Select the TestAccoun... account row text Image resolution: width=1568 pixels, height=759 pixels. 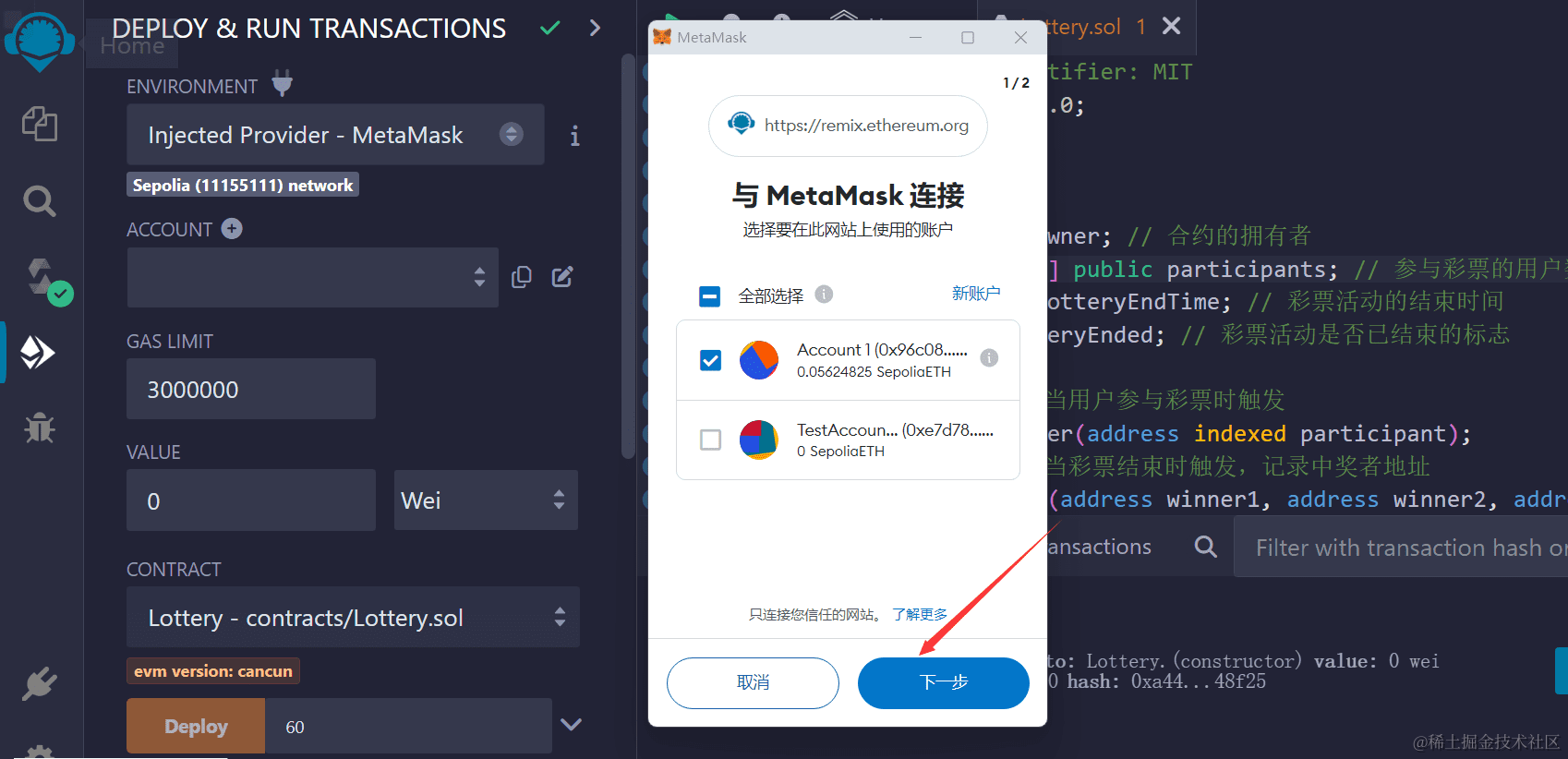pos(895,440)
